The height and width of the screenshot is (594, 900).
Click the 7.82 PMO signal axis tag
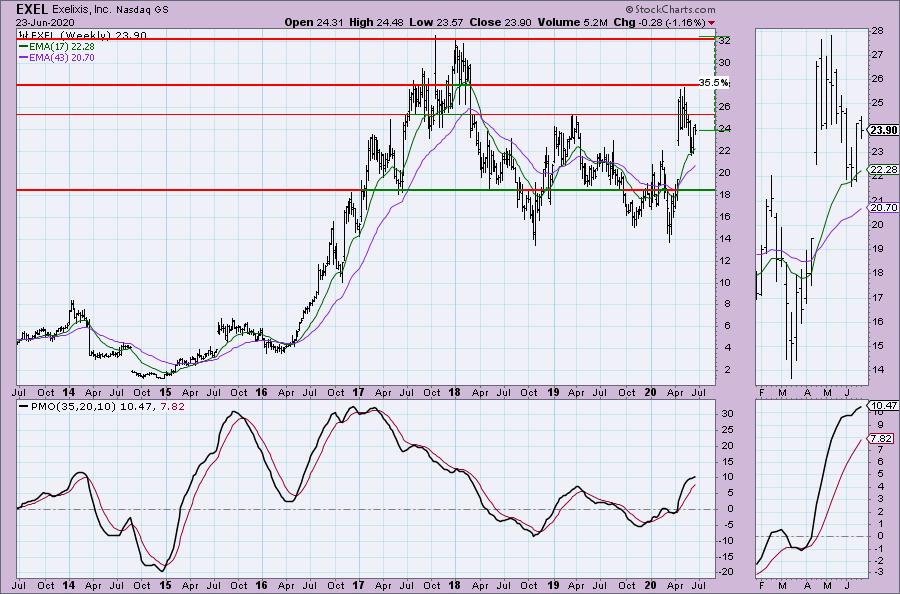coord(882,438)
